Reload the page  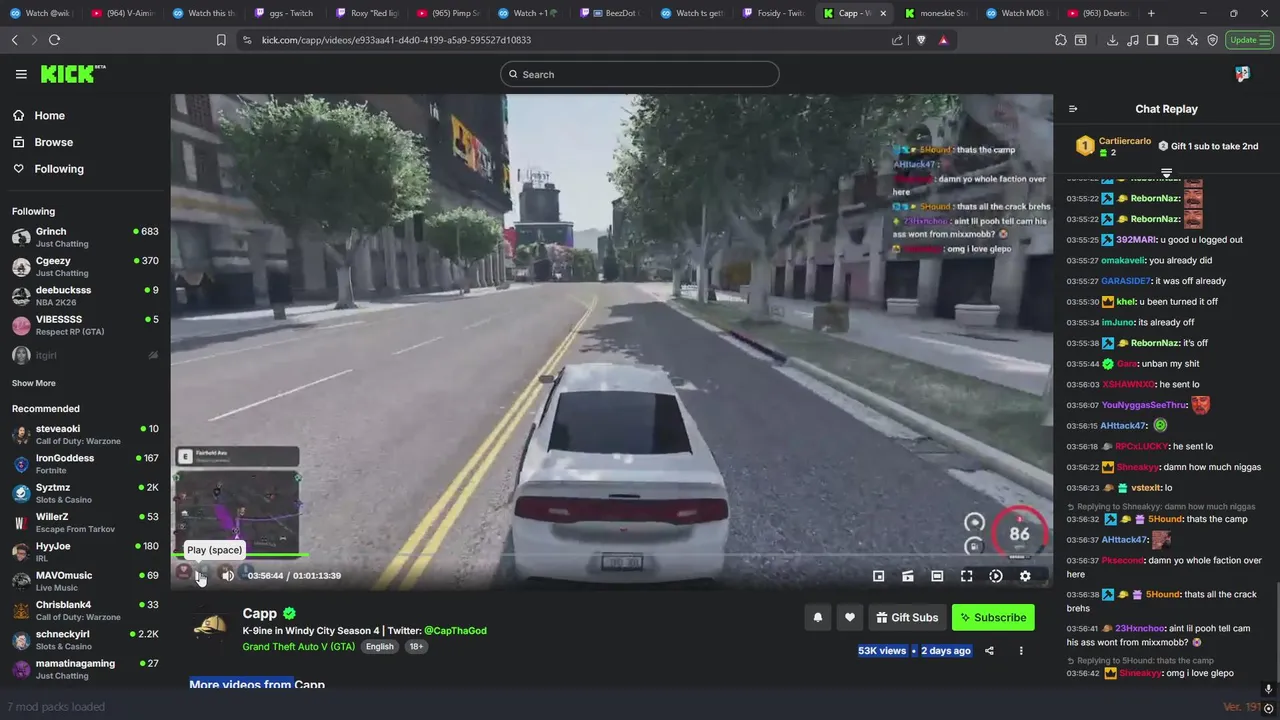[x=54, y=40]
